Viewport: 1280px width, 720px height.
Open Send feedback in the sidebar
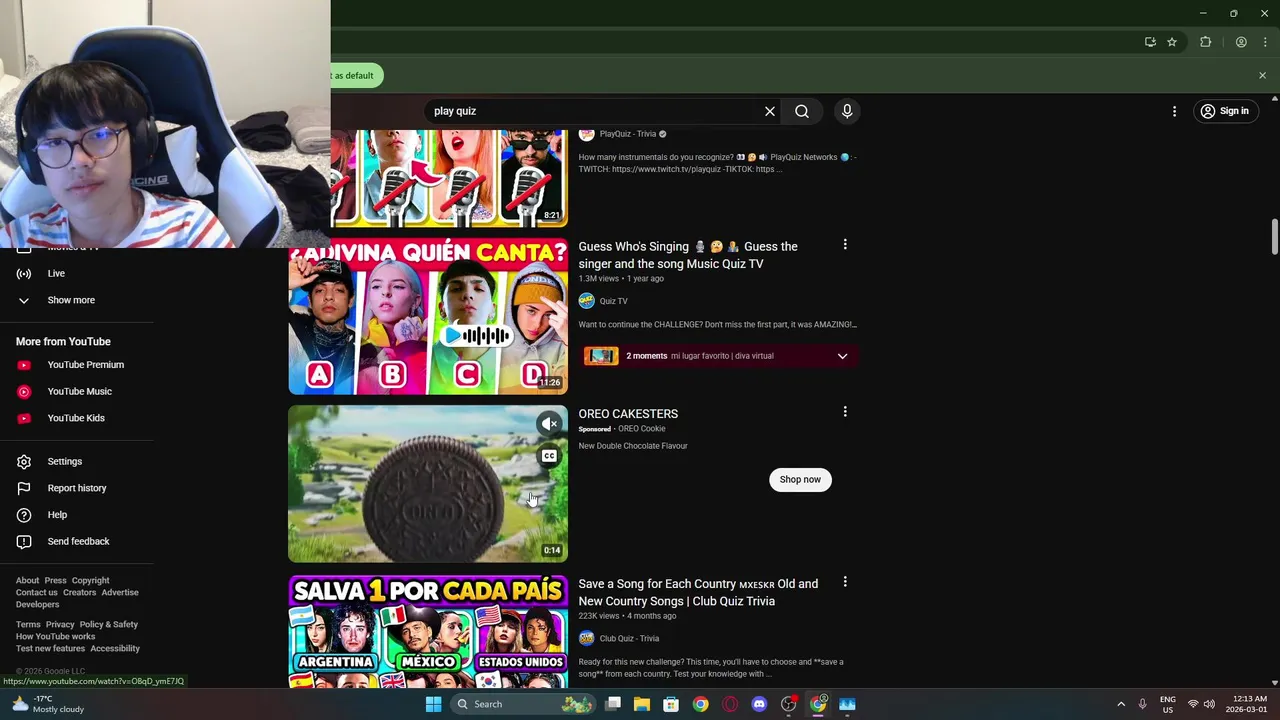78,541
